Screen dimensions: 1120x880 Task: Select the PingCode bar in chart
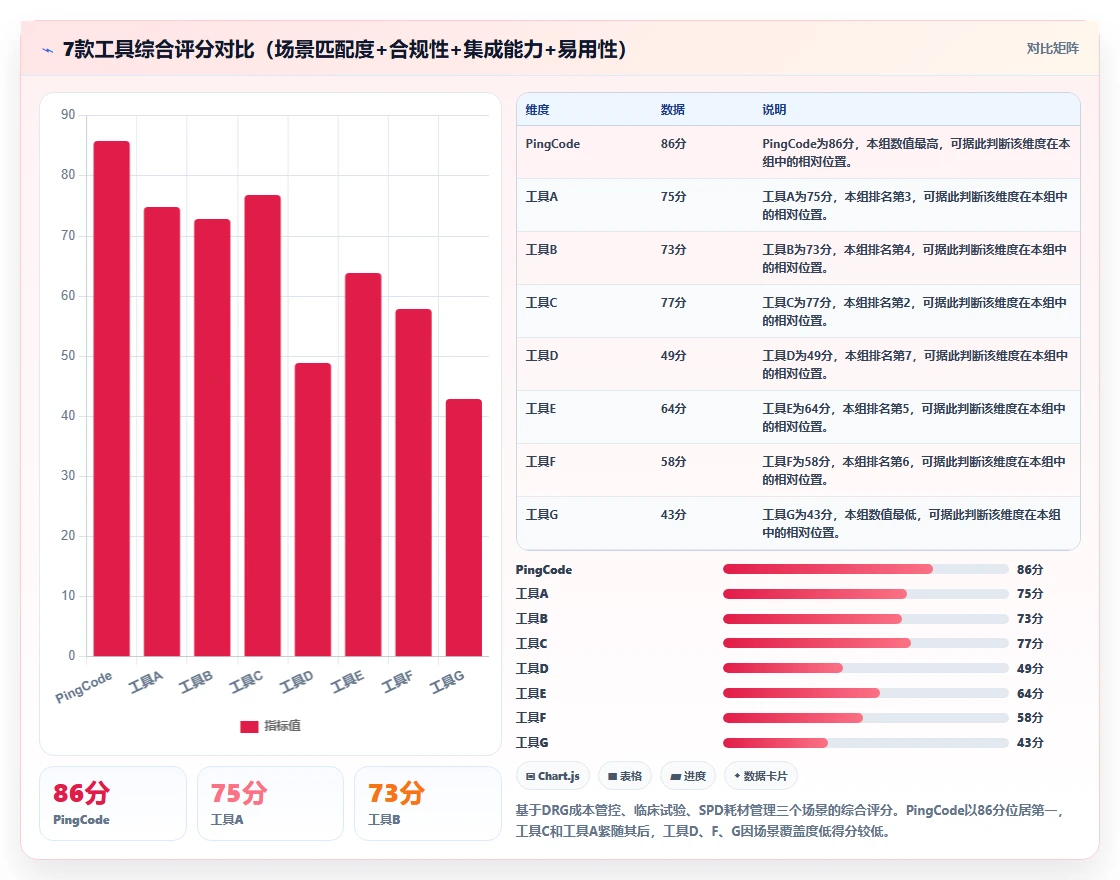111,399
